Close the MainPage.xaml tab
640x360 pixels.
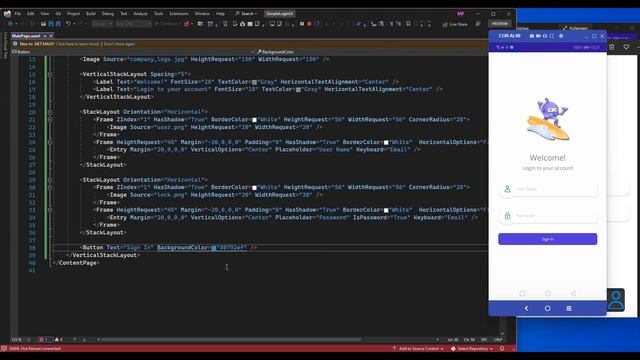[x=51, y=36]
